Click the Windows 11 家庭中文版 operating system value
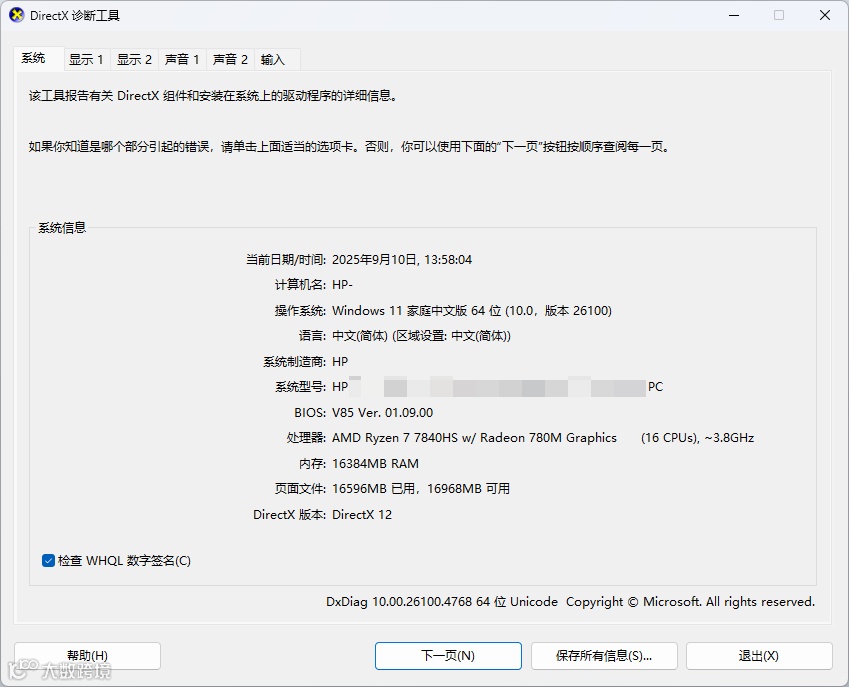This screenshot has height=687, width=849. (472, 311)
